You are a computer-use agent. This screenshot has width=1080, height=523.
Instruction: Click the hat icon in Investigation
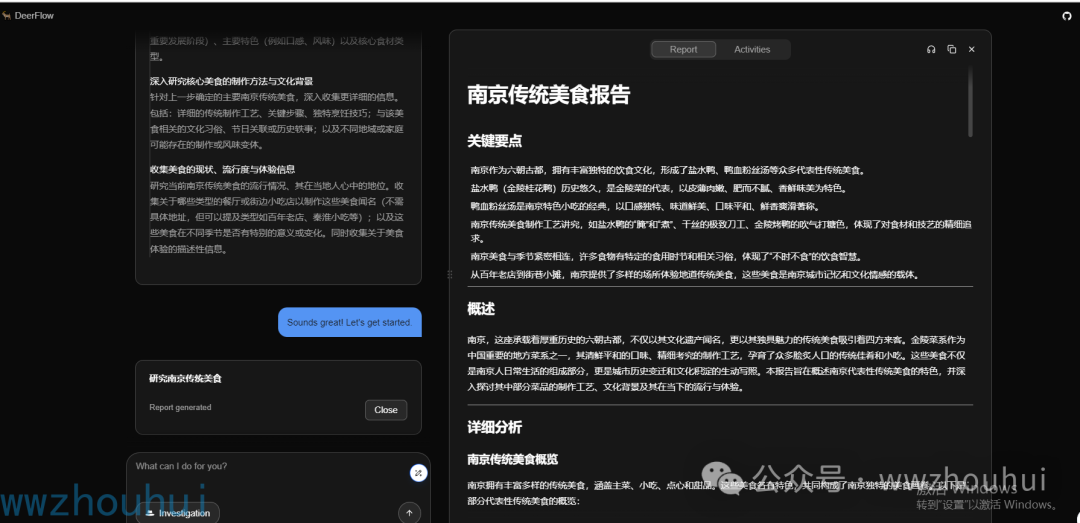click(149, 513)
